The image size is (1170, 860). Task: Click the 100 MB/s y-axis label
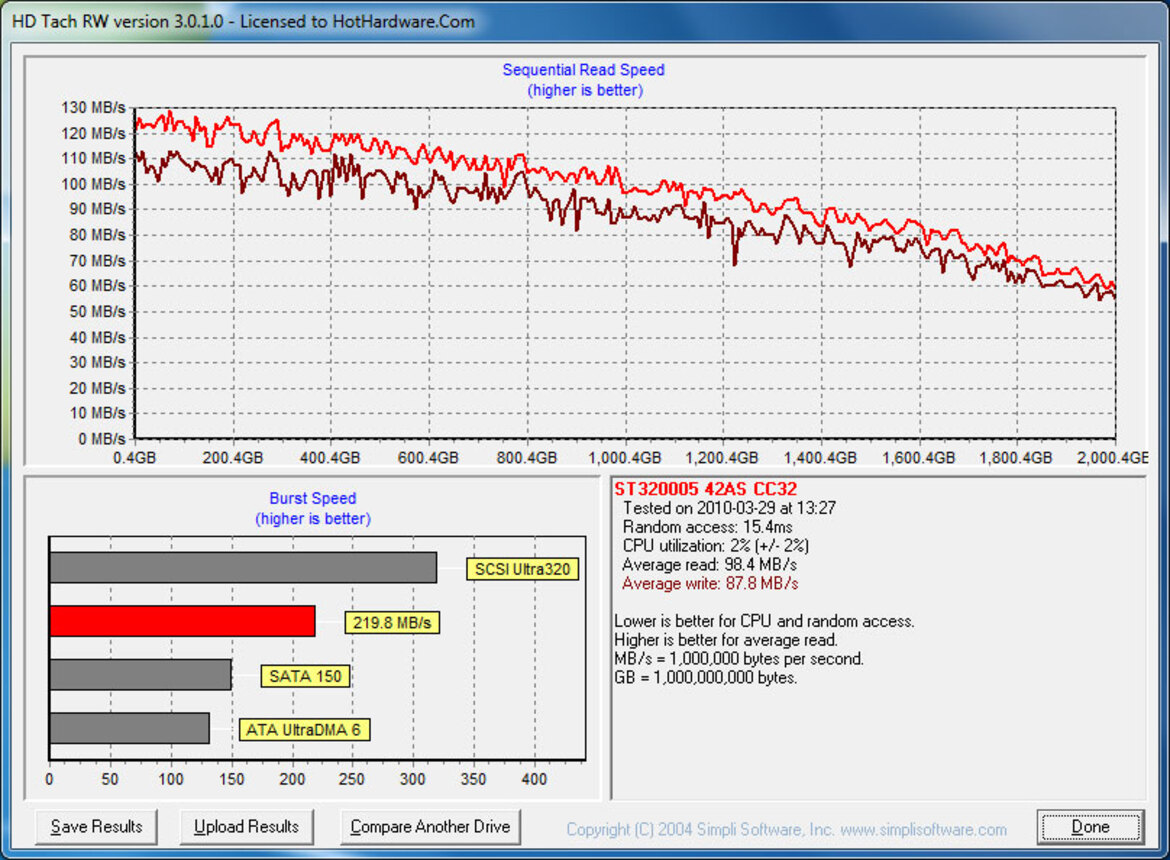tap(93, 184)
